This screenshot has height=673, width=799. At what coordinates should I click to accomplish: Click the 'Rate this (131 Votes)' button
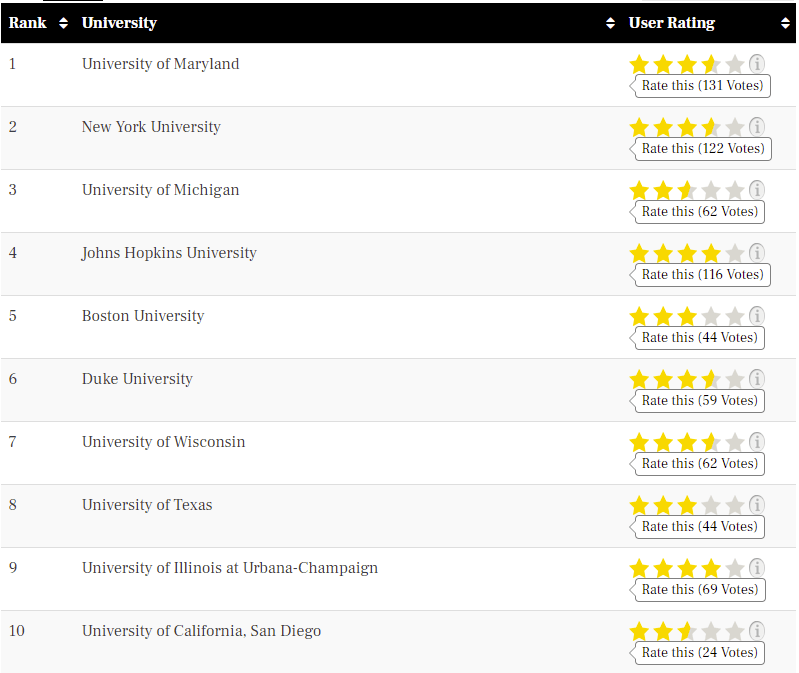(702, 86)
